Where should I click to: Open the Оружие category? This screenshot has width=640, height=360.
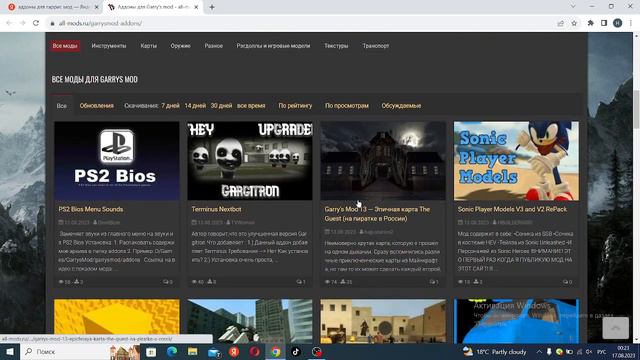(x=180, y=46)
